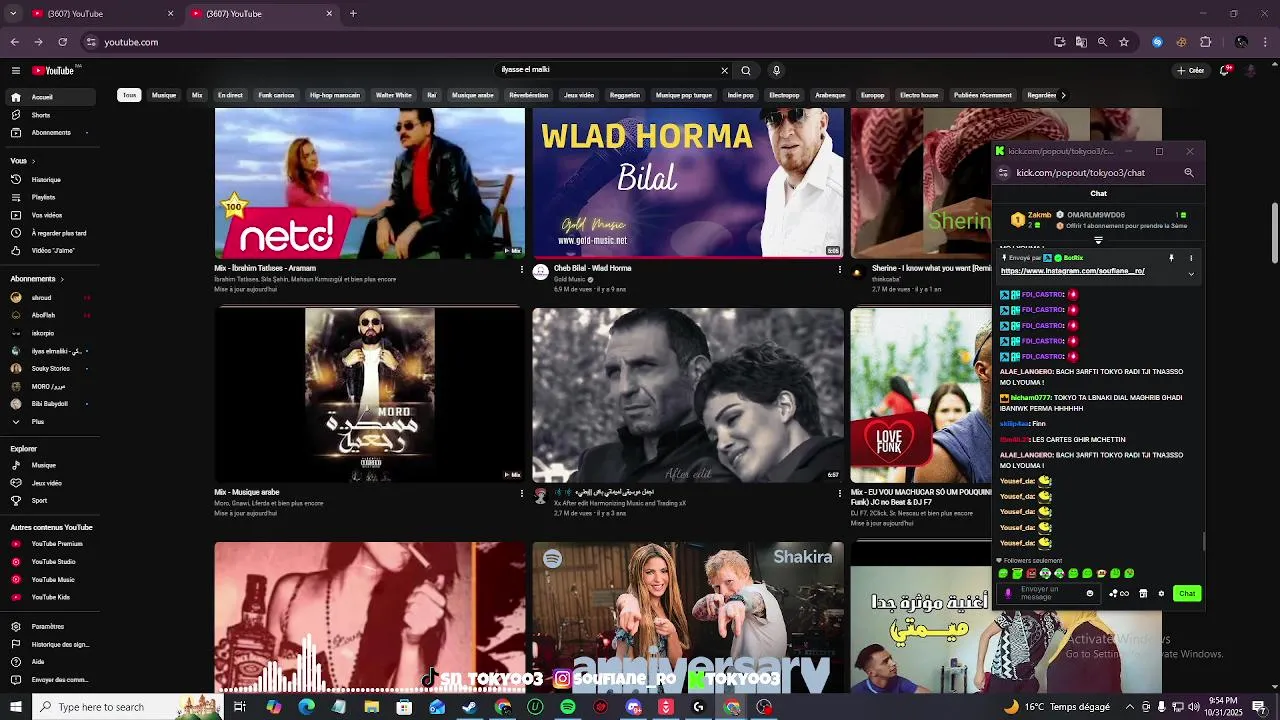The width and height of the screenshot is (1280, 720).
Task: Open the Gold Music channel name
Action: [572, 280]
